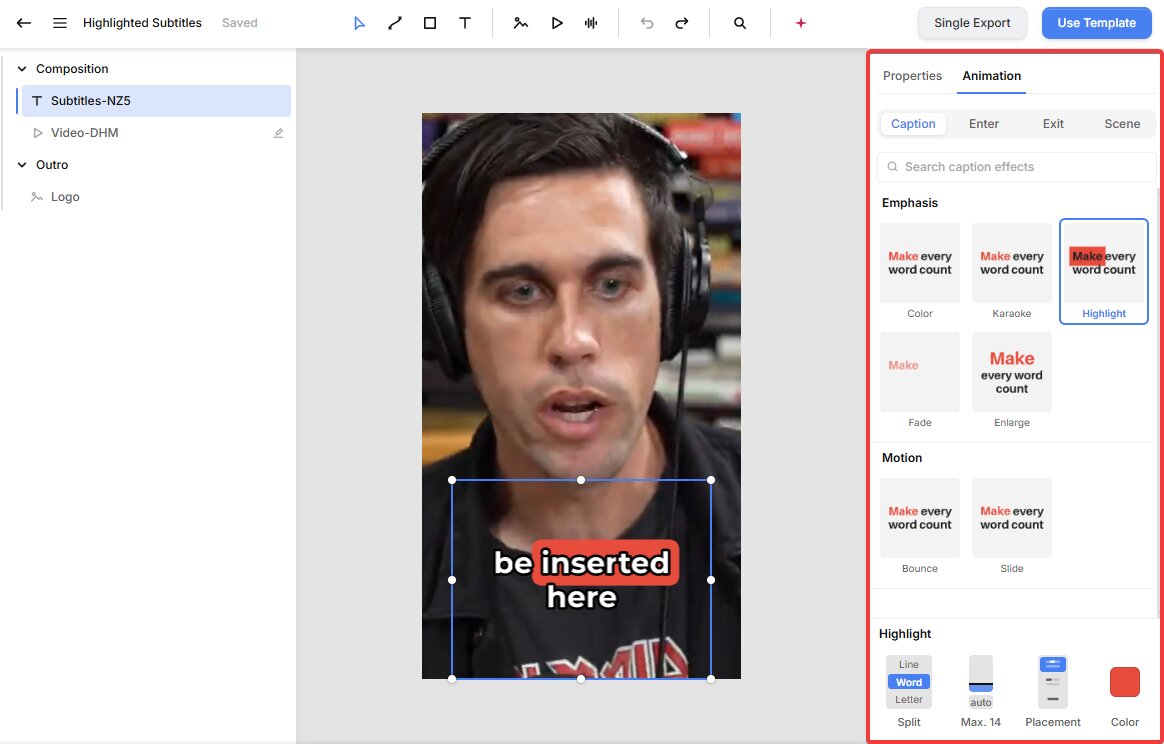The height and width of the screenshot is (744, 1164).
Task: Click the Search caption effects field
Action: (x=1017, y=167)
